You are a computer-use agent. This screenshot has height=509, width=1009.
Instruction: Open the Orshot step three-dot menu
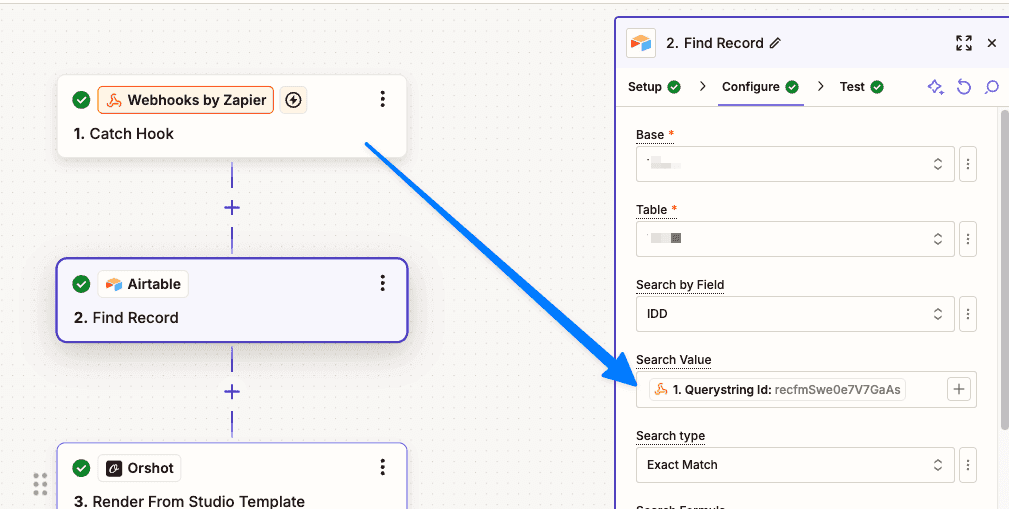point(383,467)
